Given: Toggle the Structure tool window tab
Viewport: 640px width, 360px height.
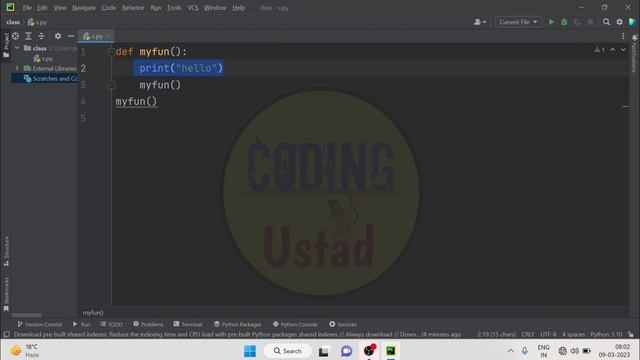Looking at the screenshot, I should coord(6,251).
